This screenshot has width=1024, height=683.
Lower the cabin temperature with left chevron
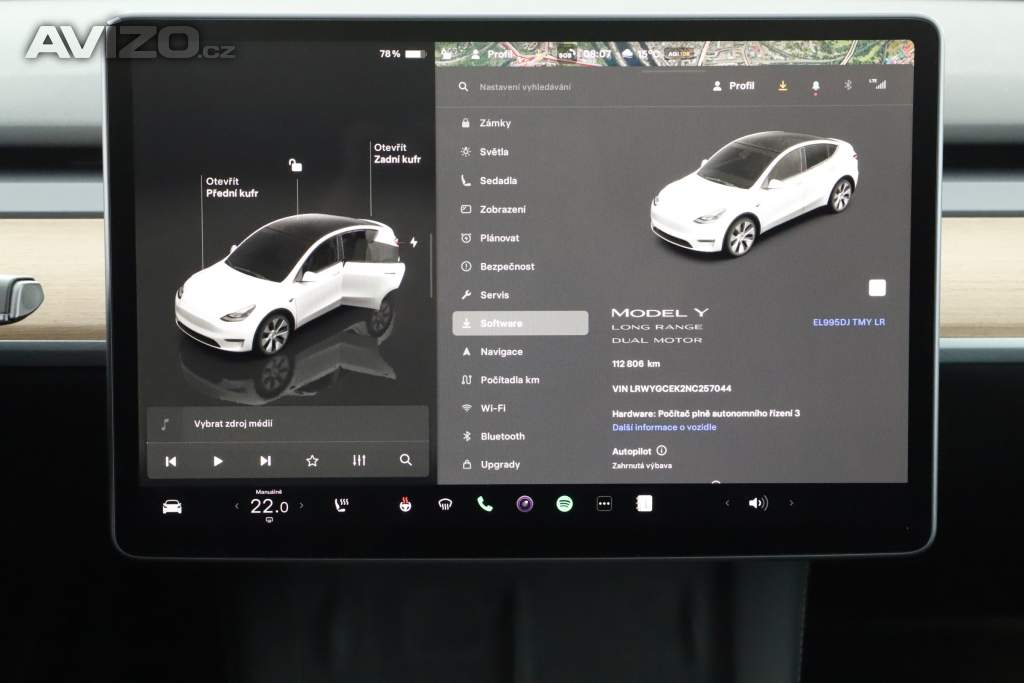(236, 506)
